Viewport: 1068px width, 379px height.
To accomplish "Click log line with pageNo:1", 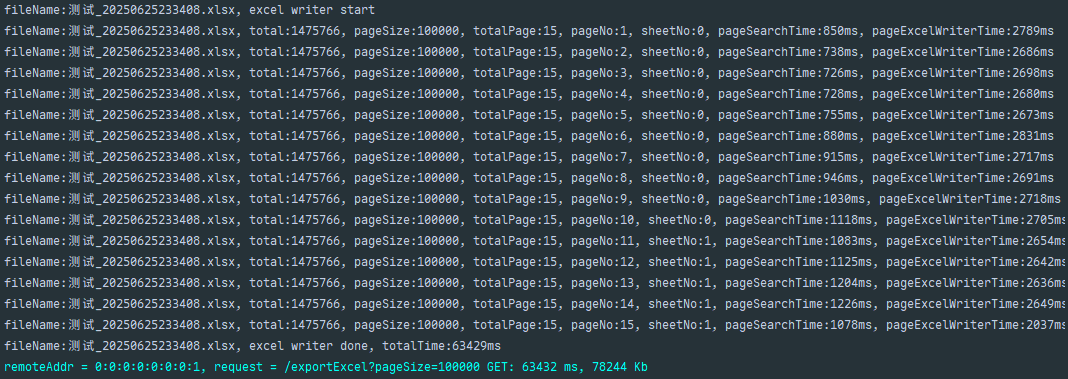I will coord(529,31).
